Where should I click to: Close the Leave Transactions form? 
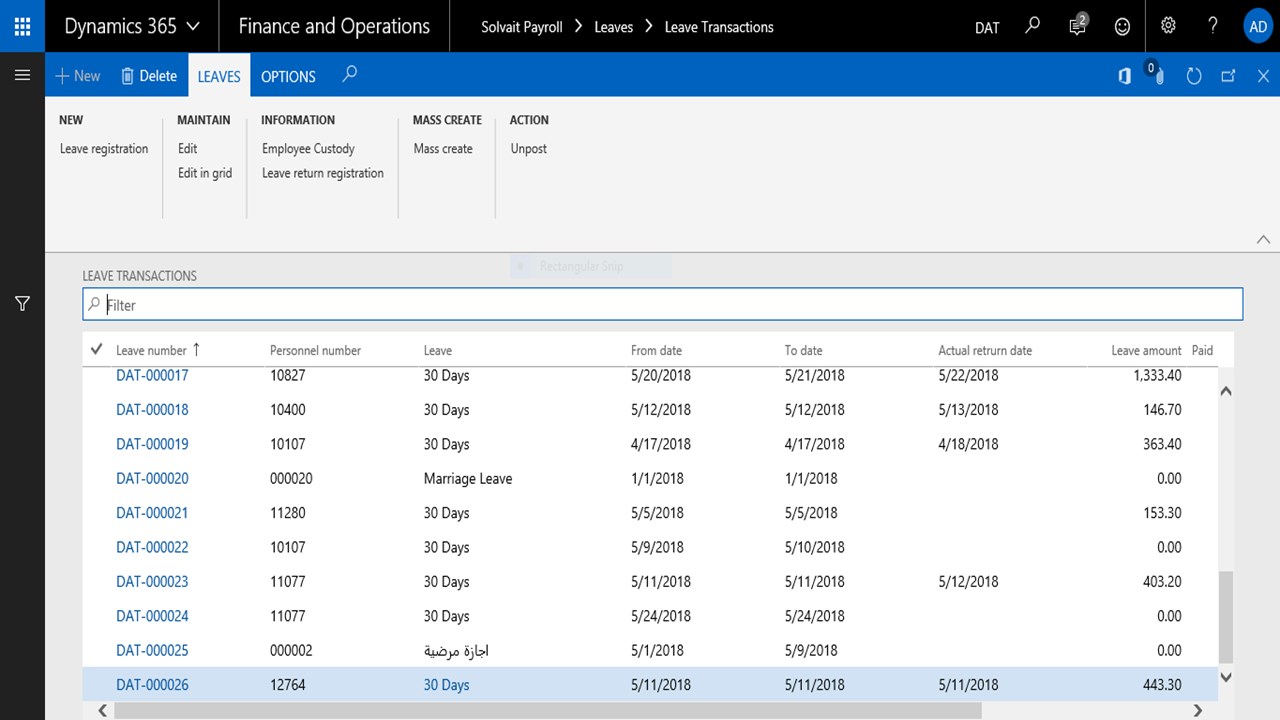(x=1263, y=76)
